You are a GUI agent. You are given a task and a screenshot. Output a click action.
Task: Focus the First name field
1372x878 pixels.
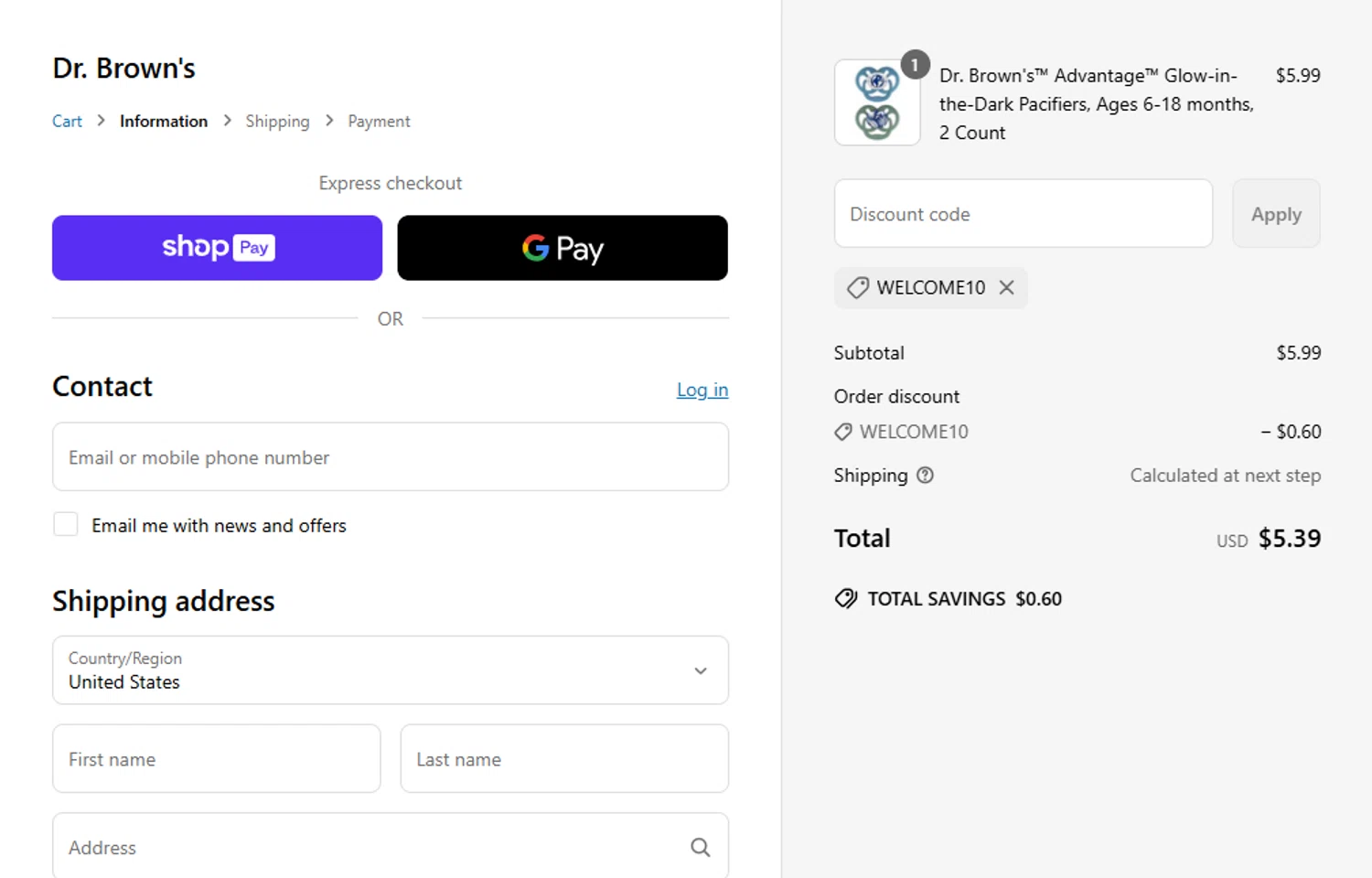pyautogui.click(x=217, y=758)
